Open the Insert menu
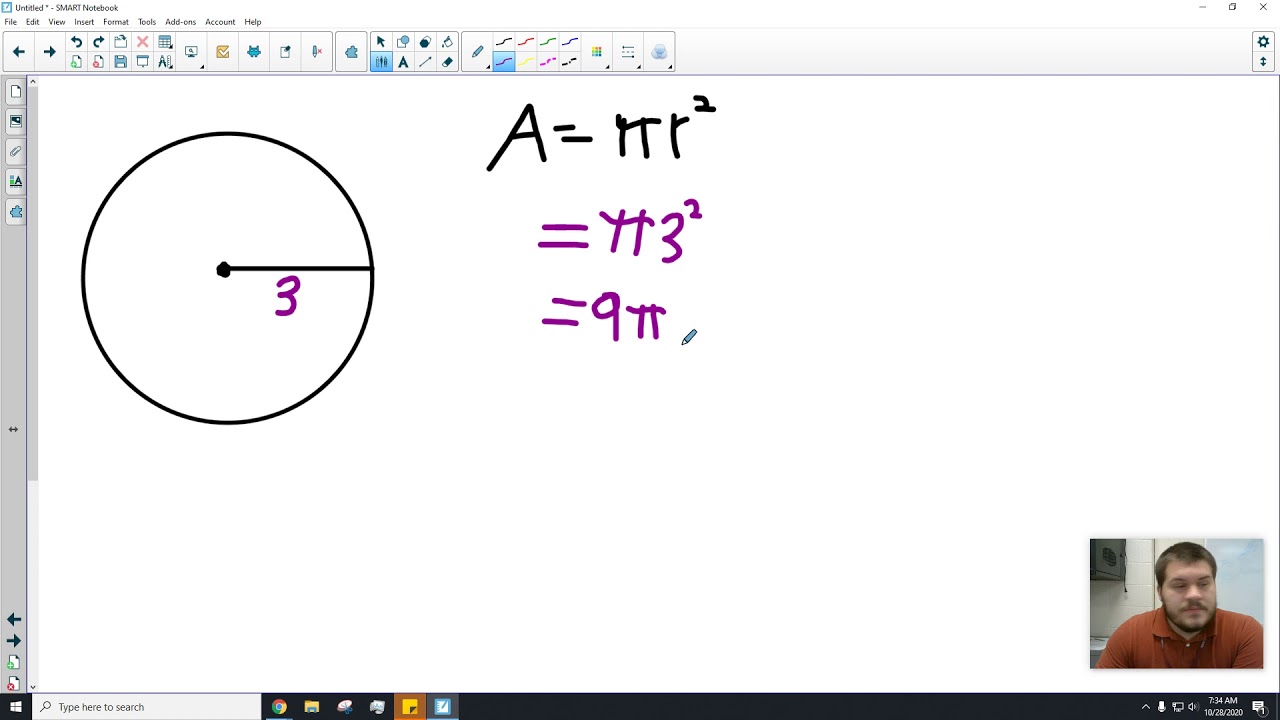1280x720 pixels. click(84, 22)
